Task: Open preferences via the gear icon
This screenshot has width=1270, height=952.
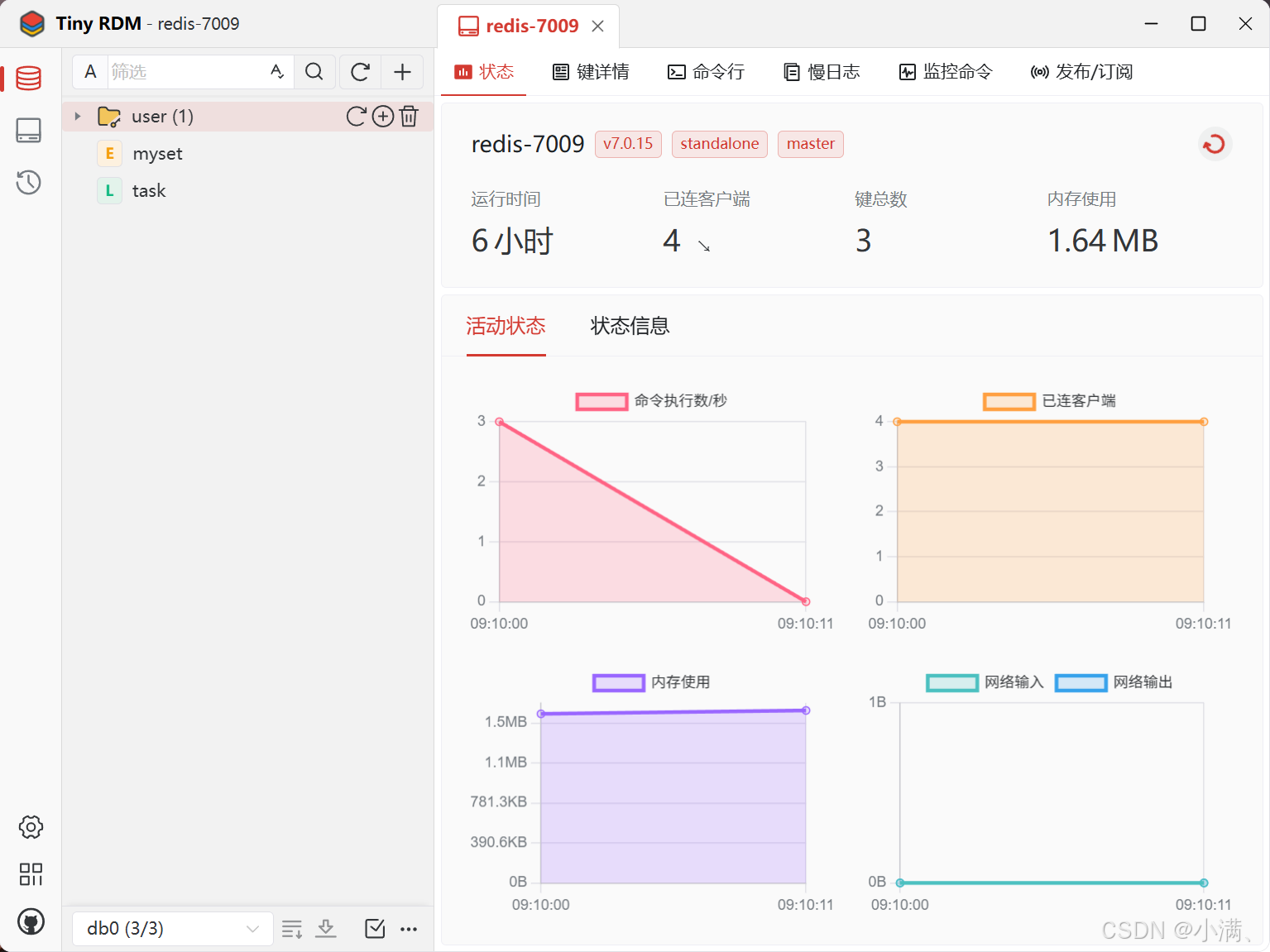Action: pyautogui.click(x=31, y=826)
